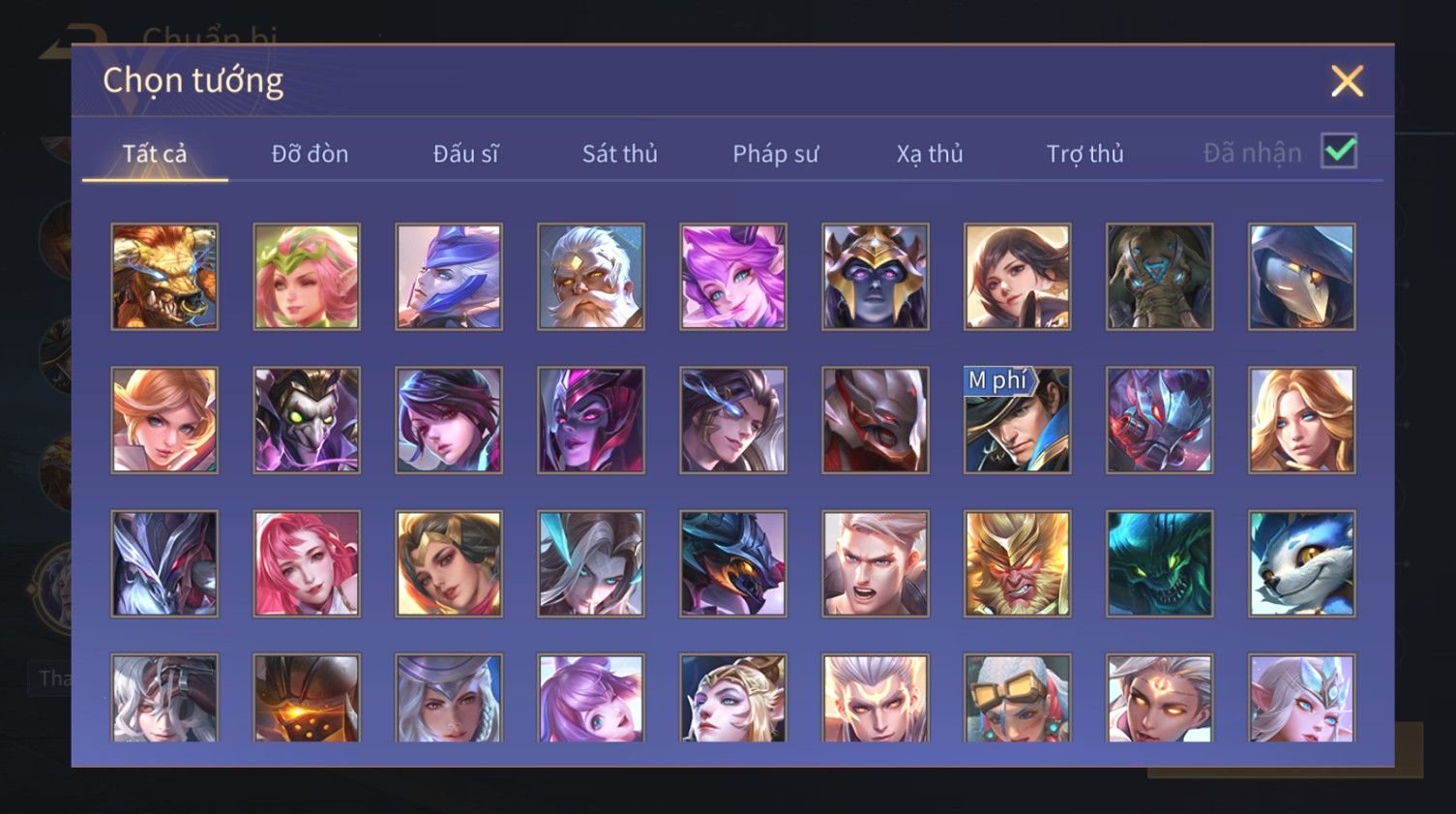1456x814 pixels.
Task: Choose the hero with the M phí tag
Action: pos(1018,420)
